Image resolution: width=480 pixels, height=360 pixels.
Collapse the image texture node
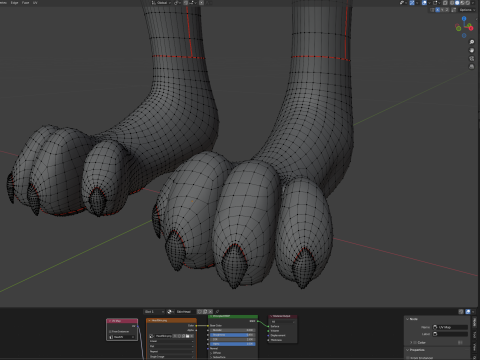(x=149, y=321)
